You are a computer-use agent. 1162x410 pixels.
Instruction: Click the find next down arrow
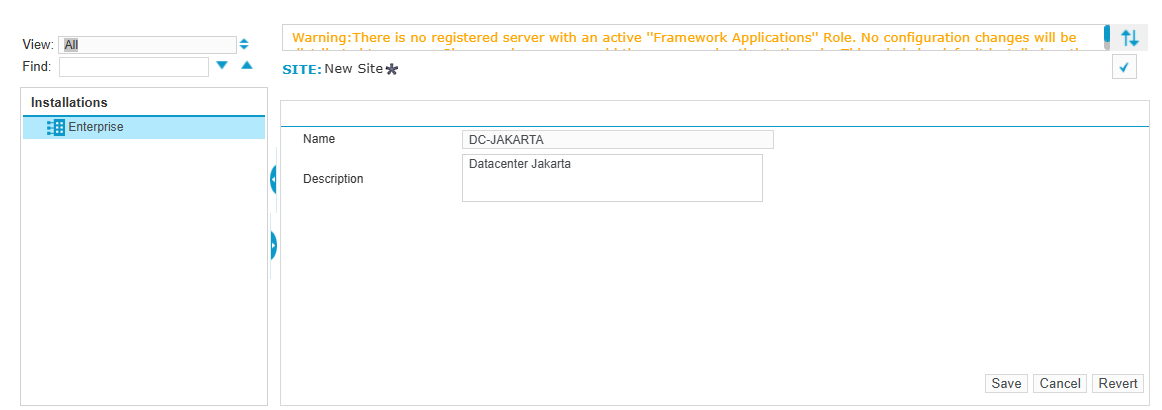pyautogui.click(x=223, y=66)
